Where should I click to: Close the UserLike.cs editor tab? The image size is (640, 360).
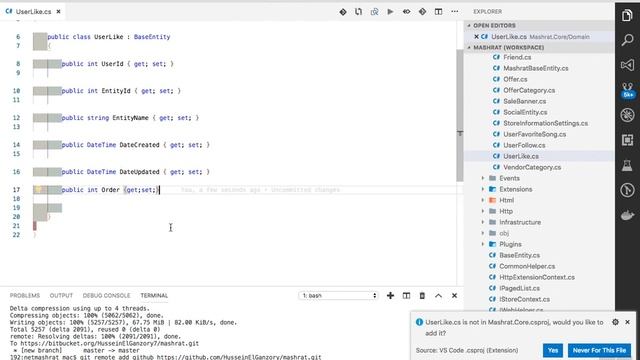click(x=58, y=12)
